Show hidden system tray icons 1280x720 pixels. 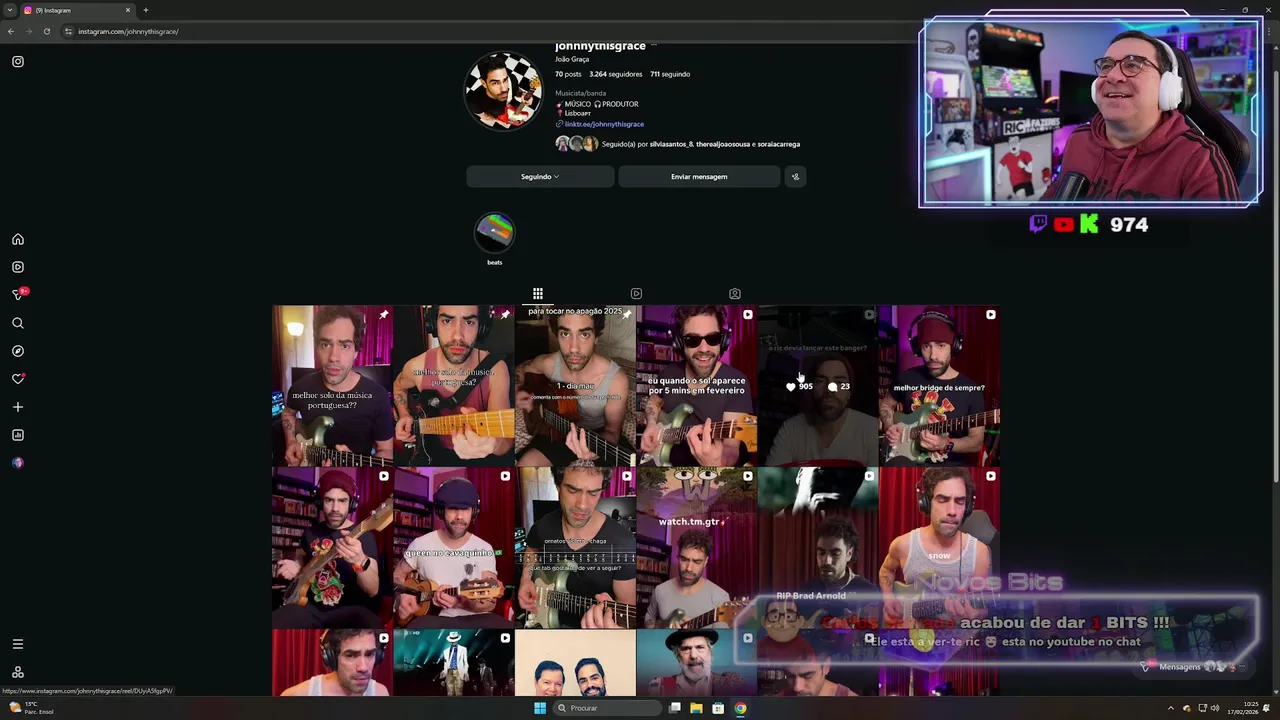click(x=1171, y=708)
